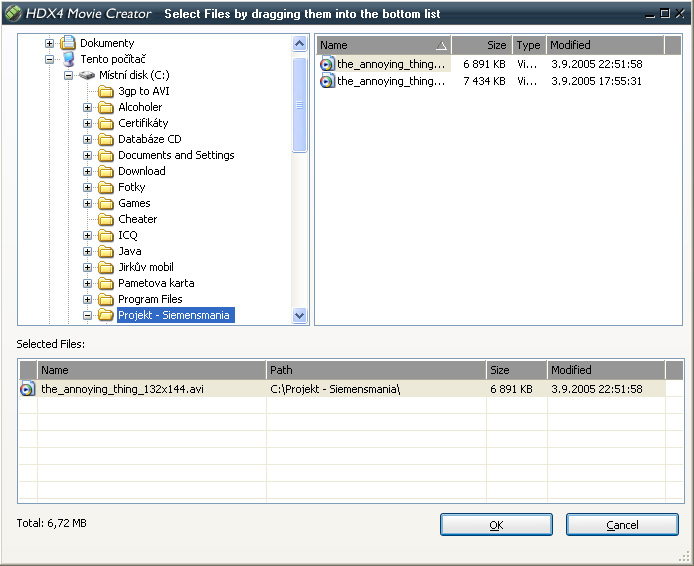Sort top file list by Modified header
Viewport: 694px width, 566px height.
click(605, 45)
